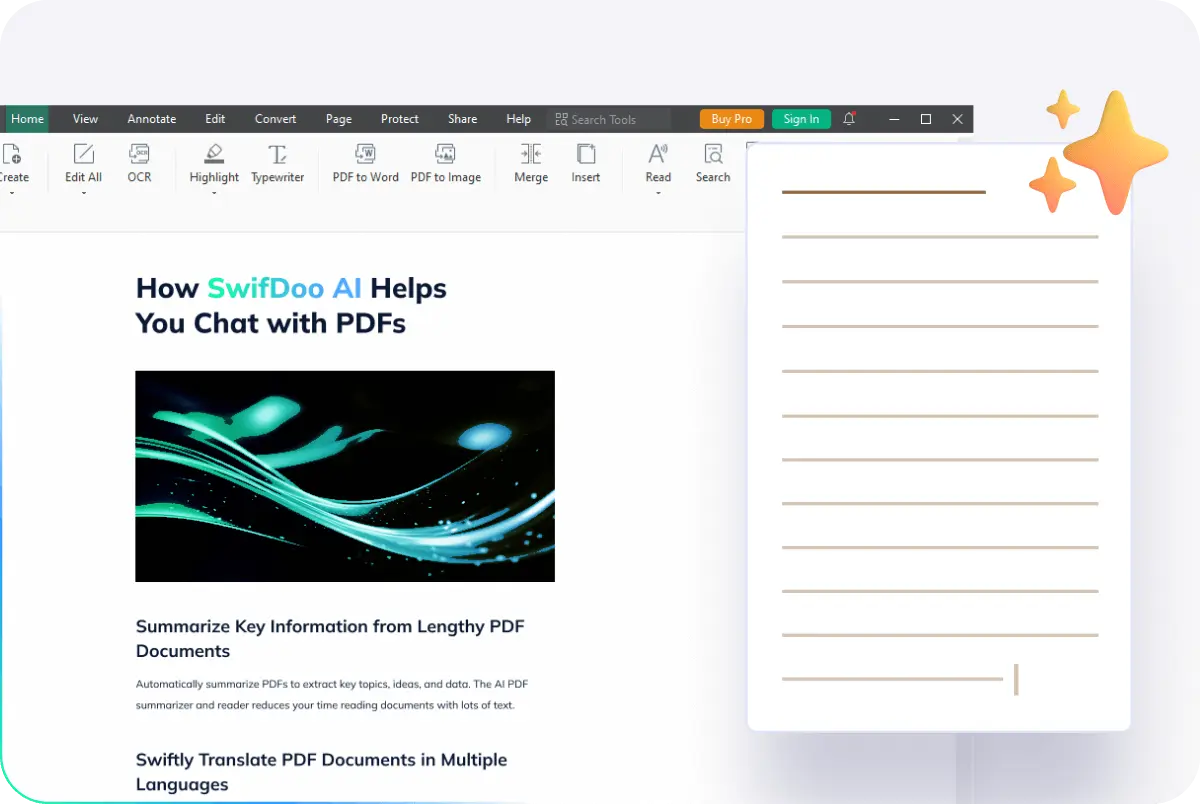Select the Typewriter tool
Image resolution: width=1200 pixels, height=804 pixels.
point(277,163)
